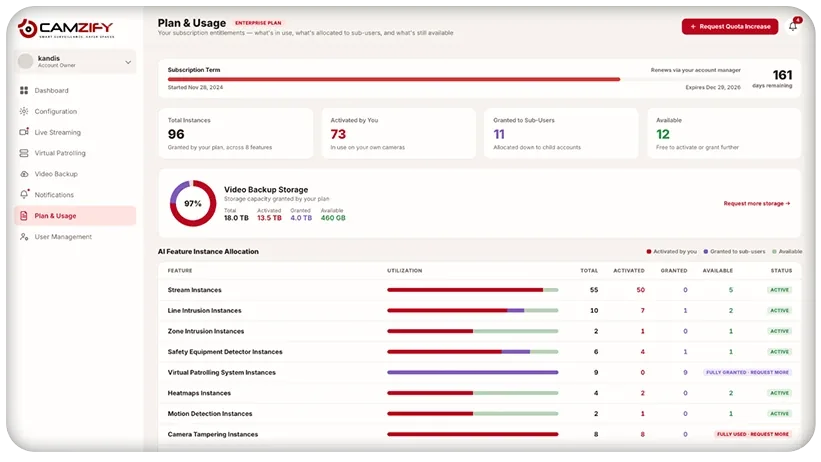Click the Activated column header
821x462 pixels.
[x=629, y=271]
